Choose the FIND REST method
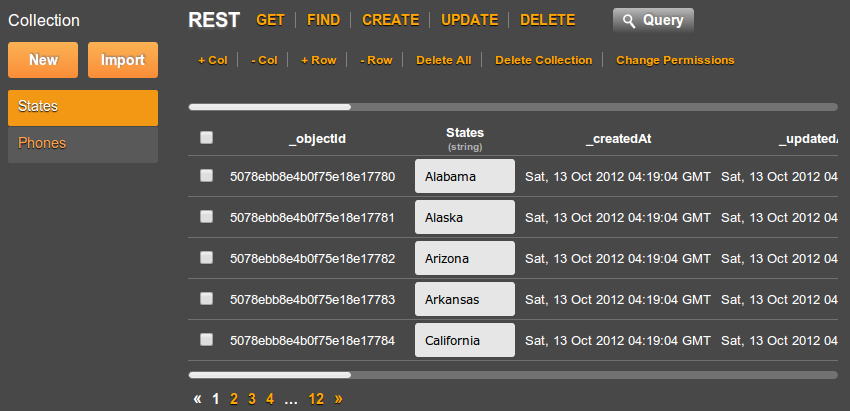Screen dimensions: 850x411 click(x=323, y=20)
